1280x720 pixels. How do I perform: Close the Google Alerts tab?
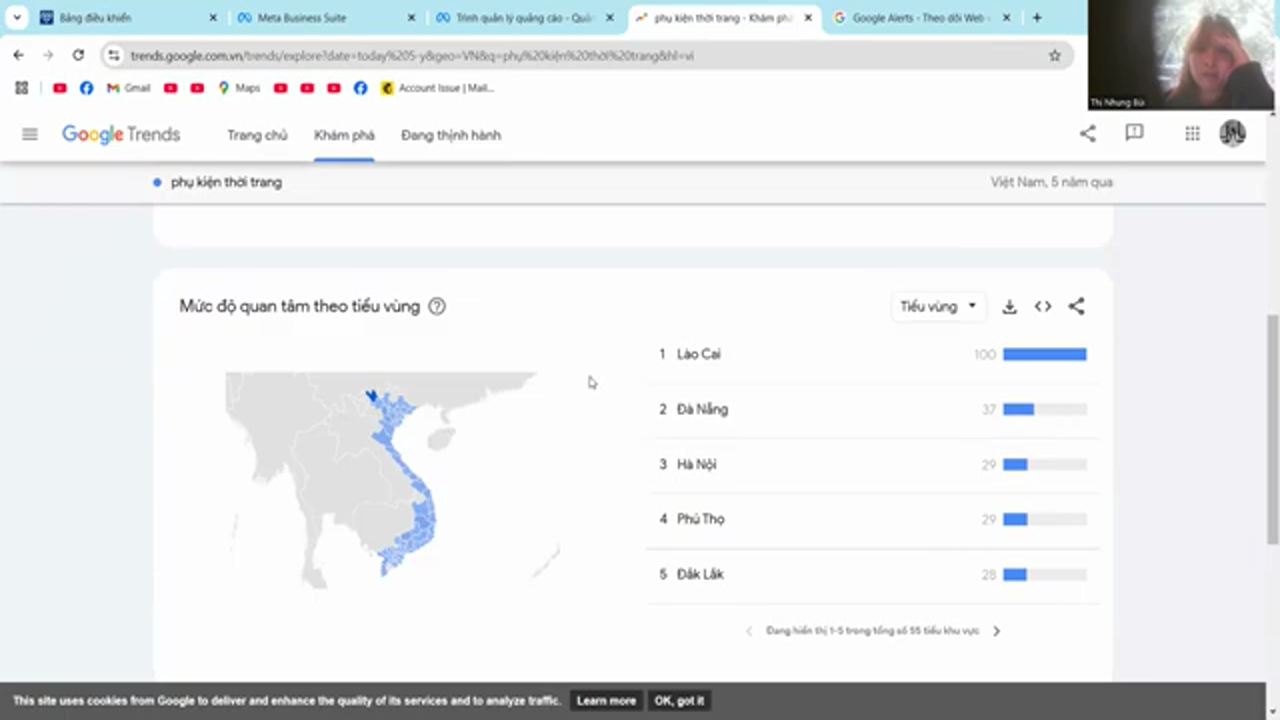tap(1006, 18)
